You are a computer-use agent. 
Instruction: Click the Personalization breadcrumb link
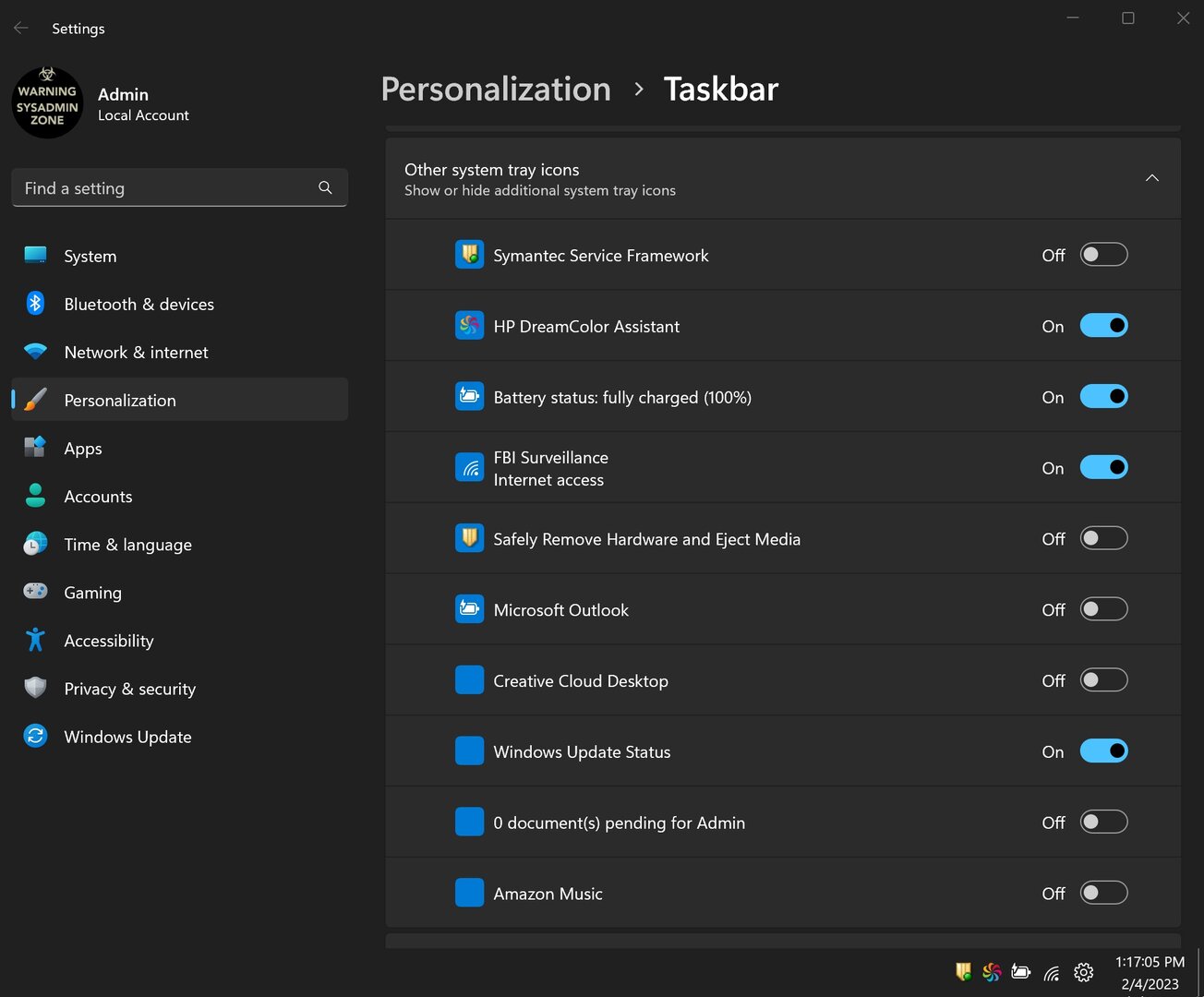[x=496, y=89]
